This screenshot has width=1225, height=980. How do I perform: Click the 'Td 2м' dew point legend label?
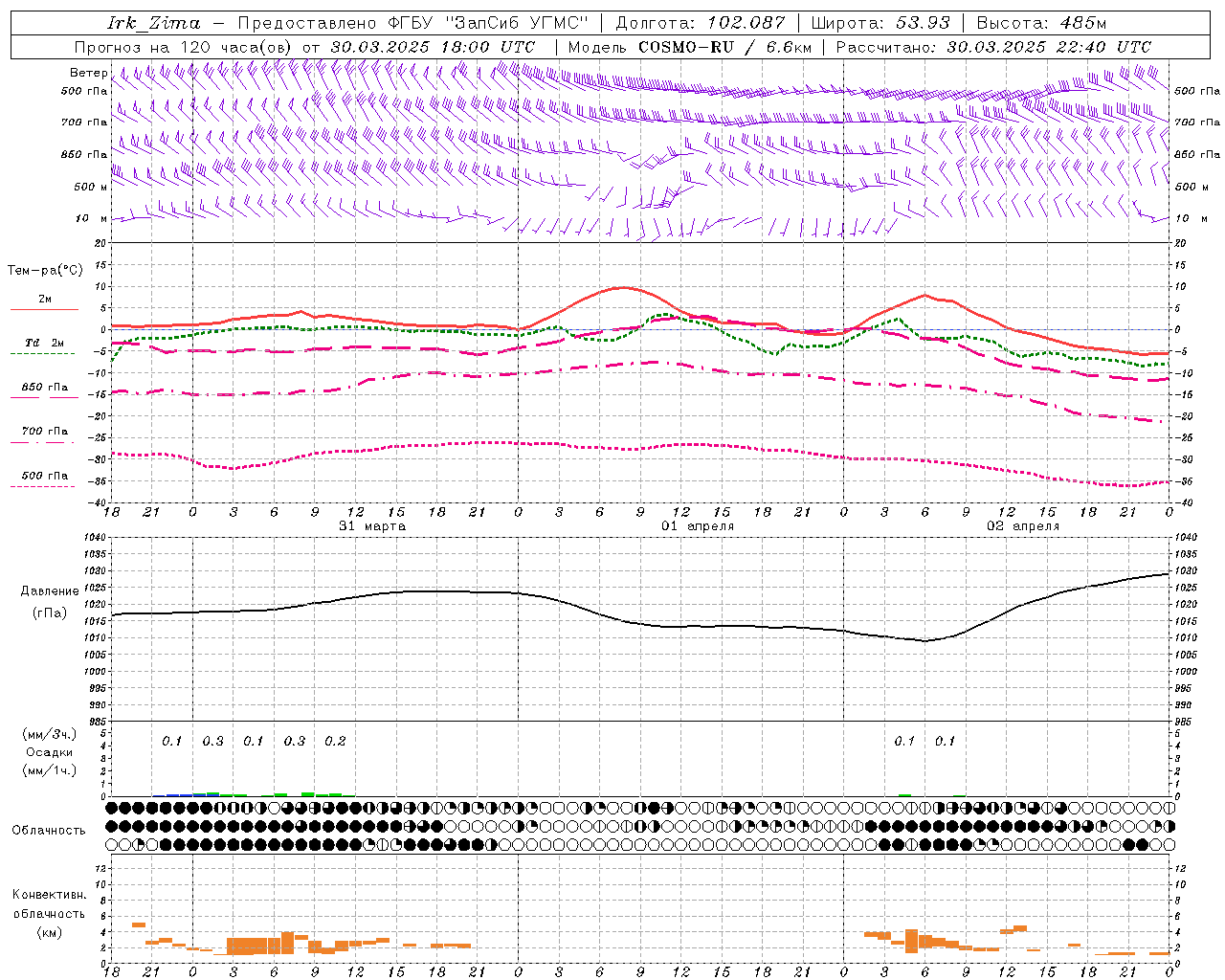tap(44, 343)
